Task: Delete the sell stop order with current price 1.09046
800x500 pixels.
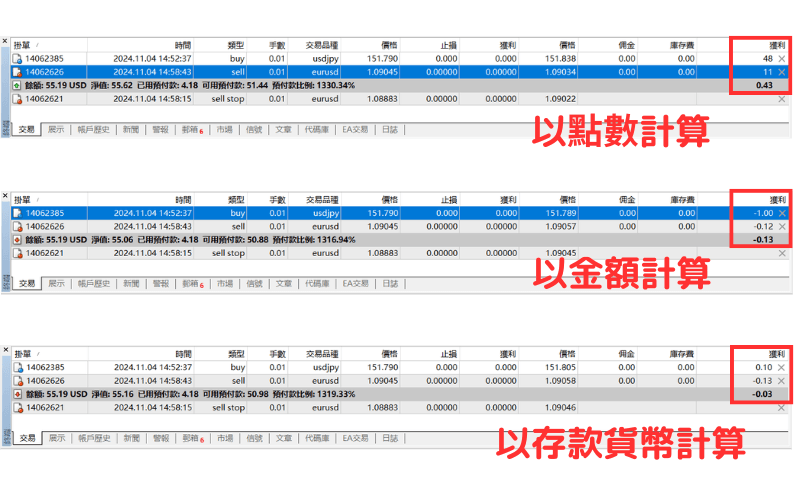Action: (782, 408)
